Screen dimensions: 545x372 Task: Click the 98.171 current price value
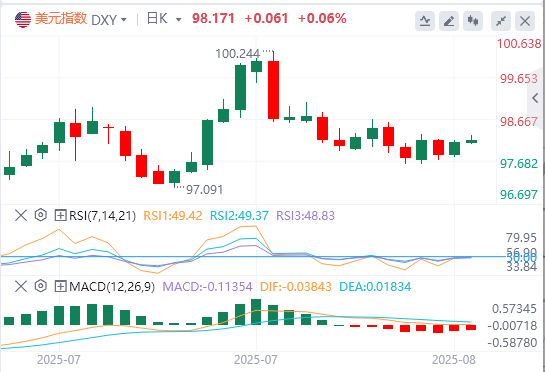[213, 18]
